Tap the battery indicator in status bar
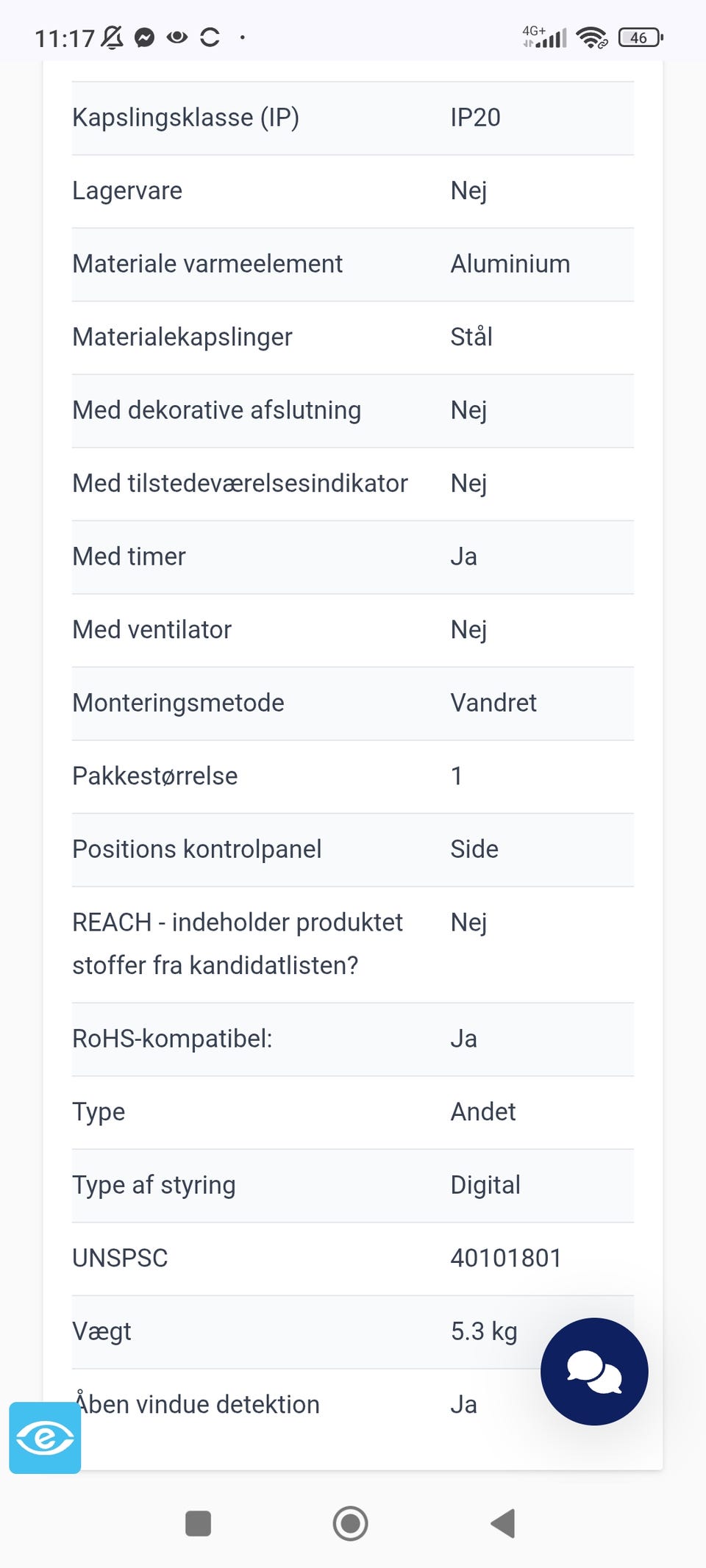706x1568 pixels. [641, 37]
